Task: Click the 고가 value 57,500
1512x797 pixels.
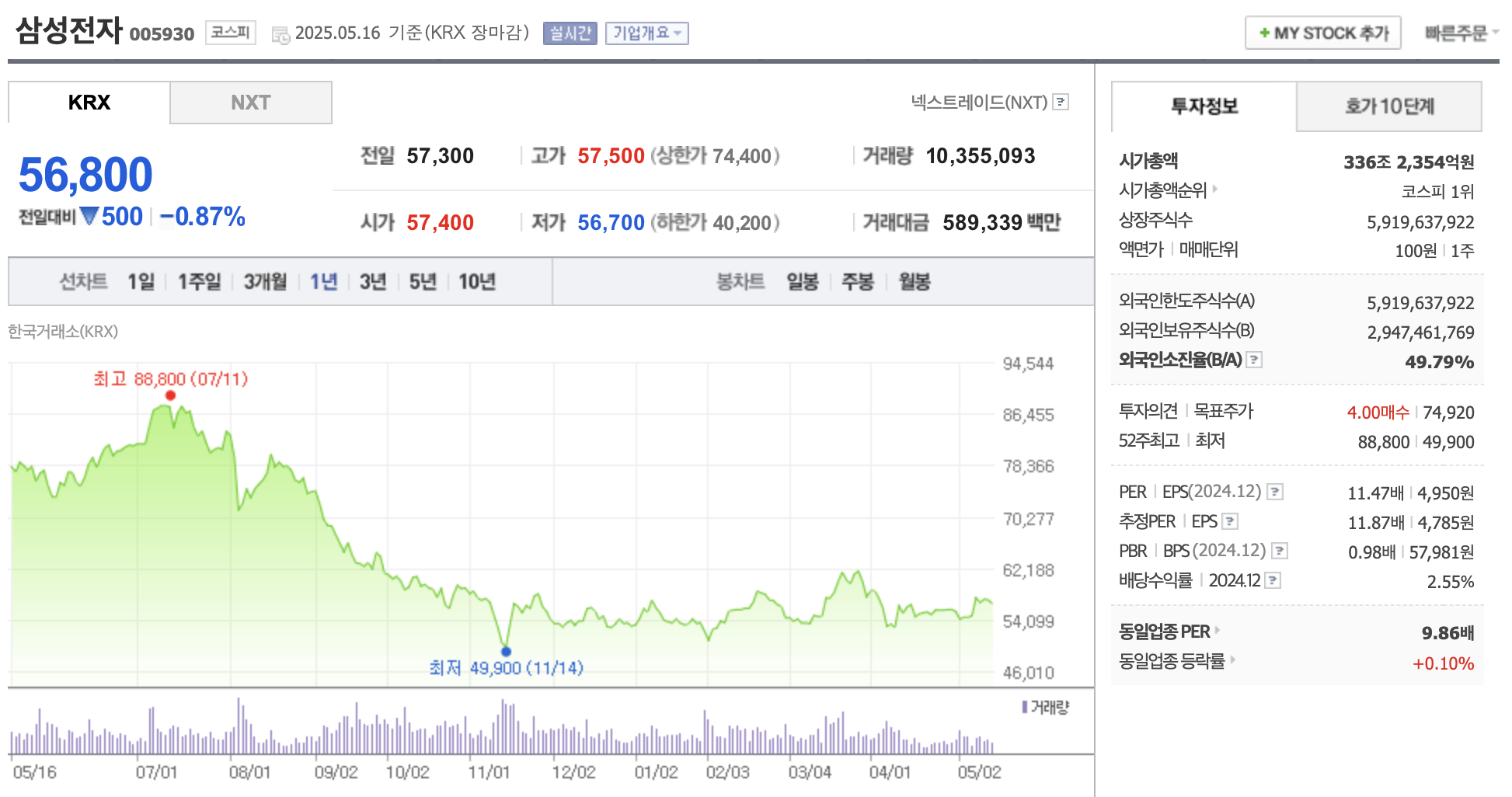Action: (611, 156)
